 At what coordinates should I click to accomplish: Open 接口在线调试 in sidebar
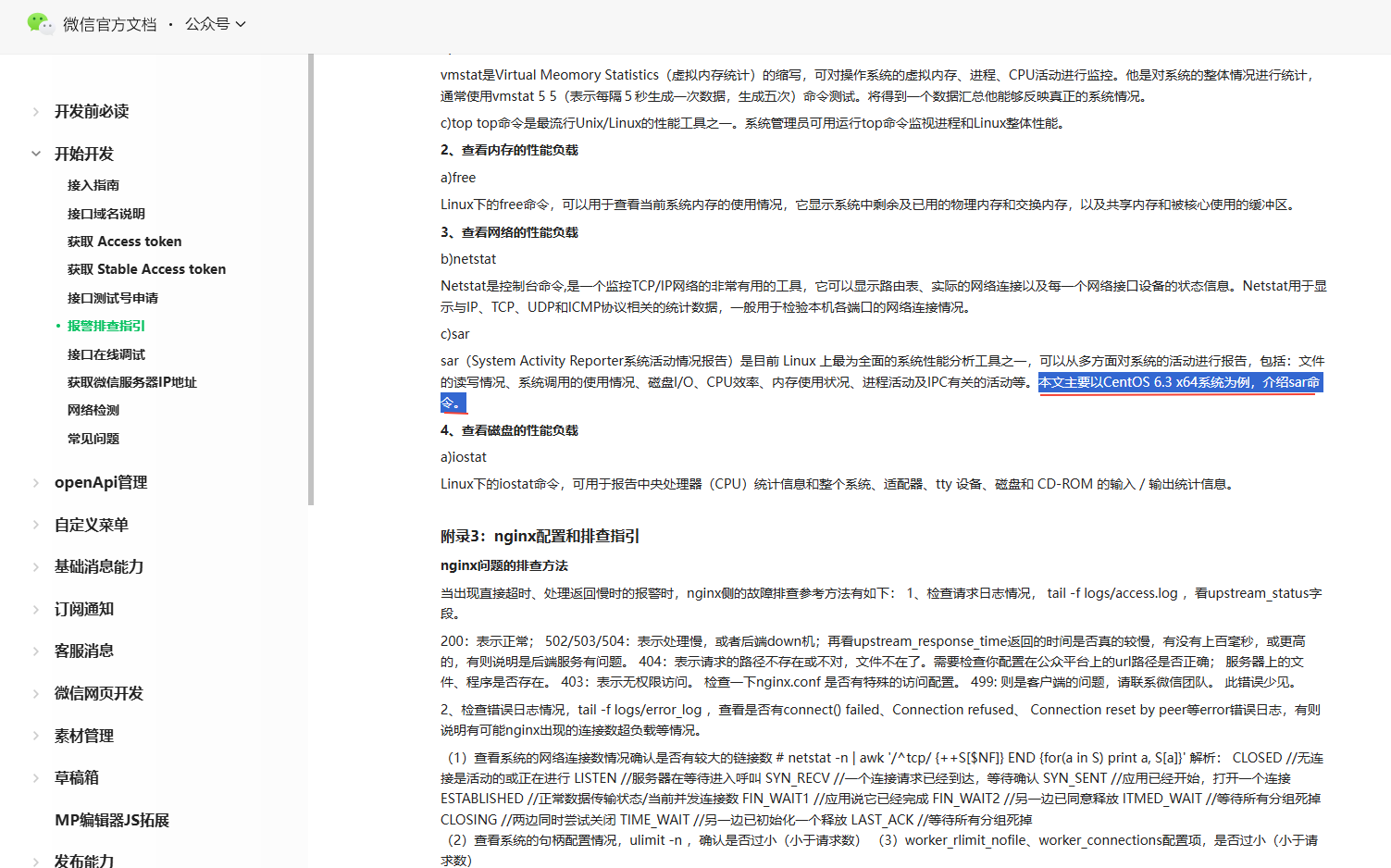tap(106, 354)
